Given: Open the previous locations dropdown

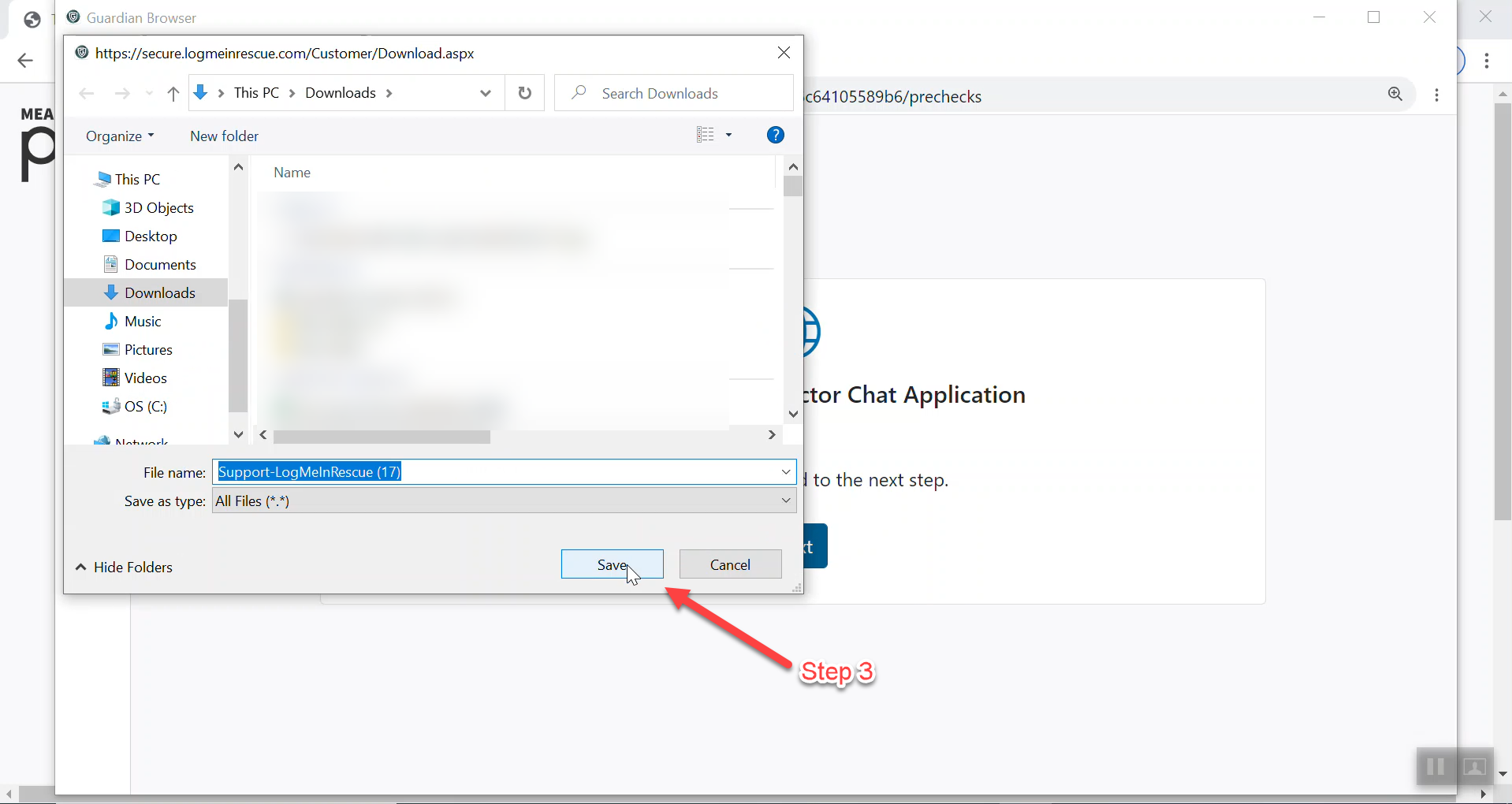Looking at the screenshot, I should [x=486, y=93].
